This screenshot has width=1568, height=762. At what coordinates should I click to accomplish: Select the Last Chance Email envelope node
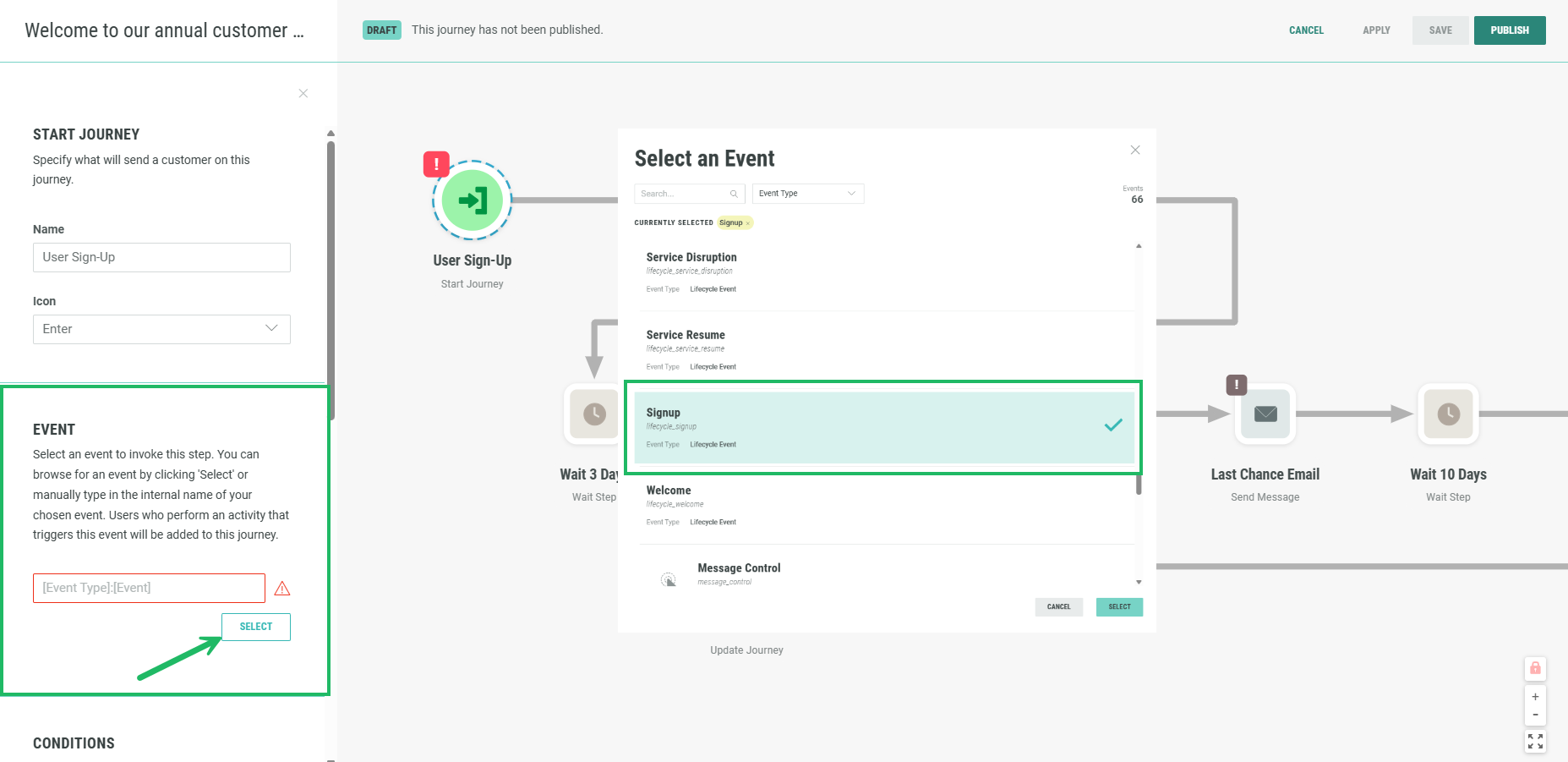(x=1265, y=414)
